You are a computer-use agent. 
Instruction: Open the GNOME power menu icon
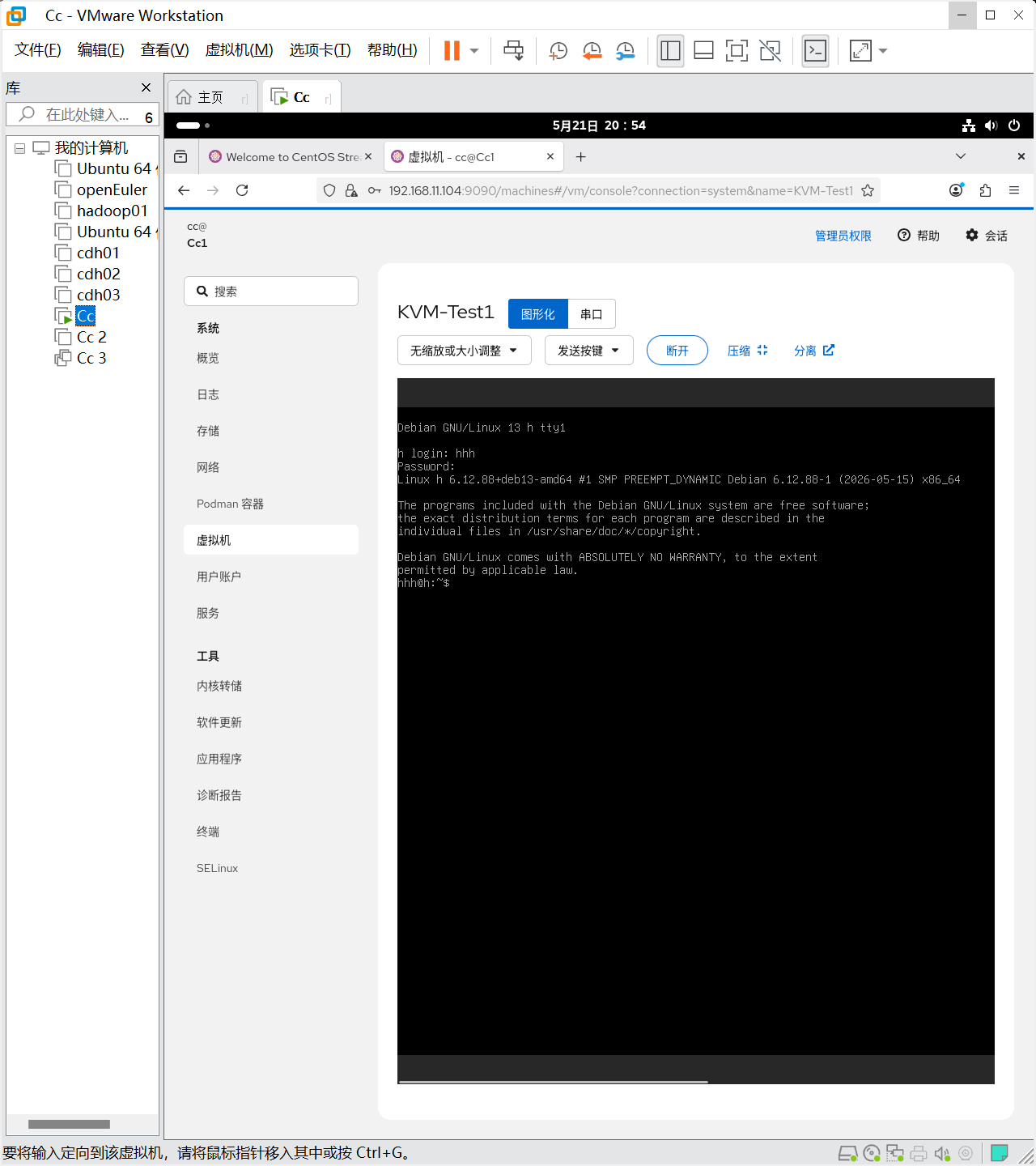[x=1014, y=126]
